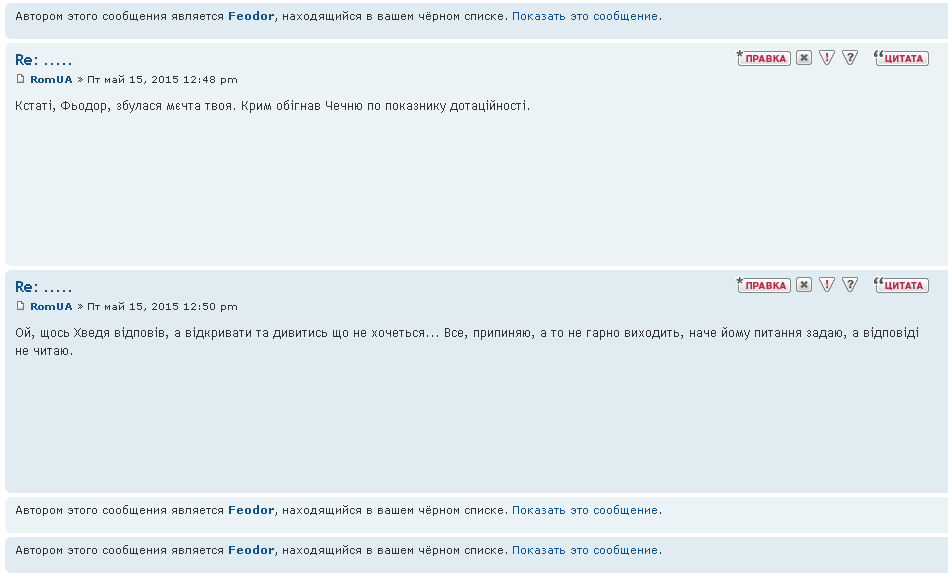
Task: Click ПРАВКА edit button on 12:48 post
Action: click(764, 58)
